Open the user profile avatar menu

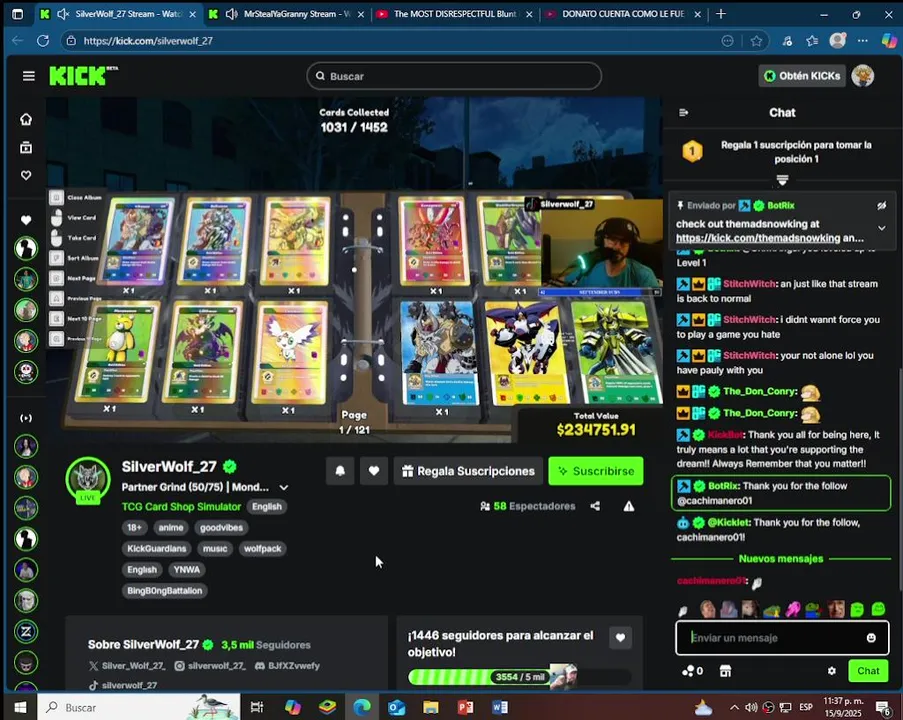pos(862,75)
